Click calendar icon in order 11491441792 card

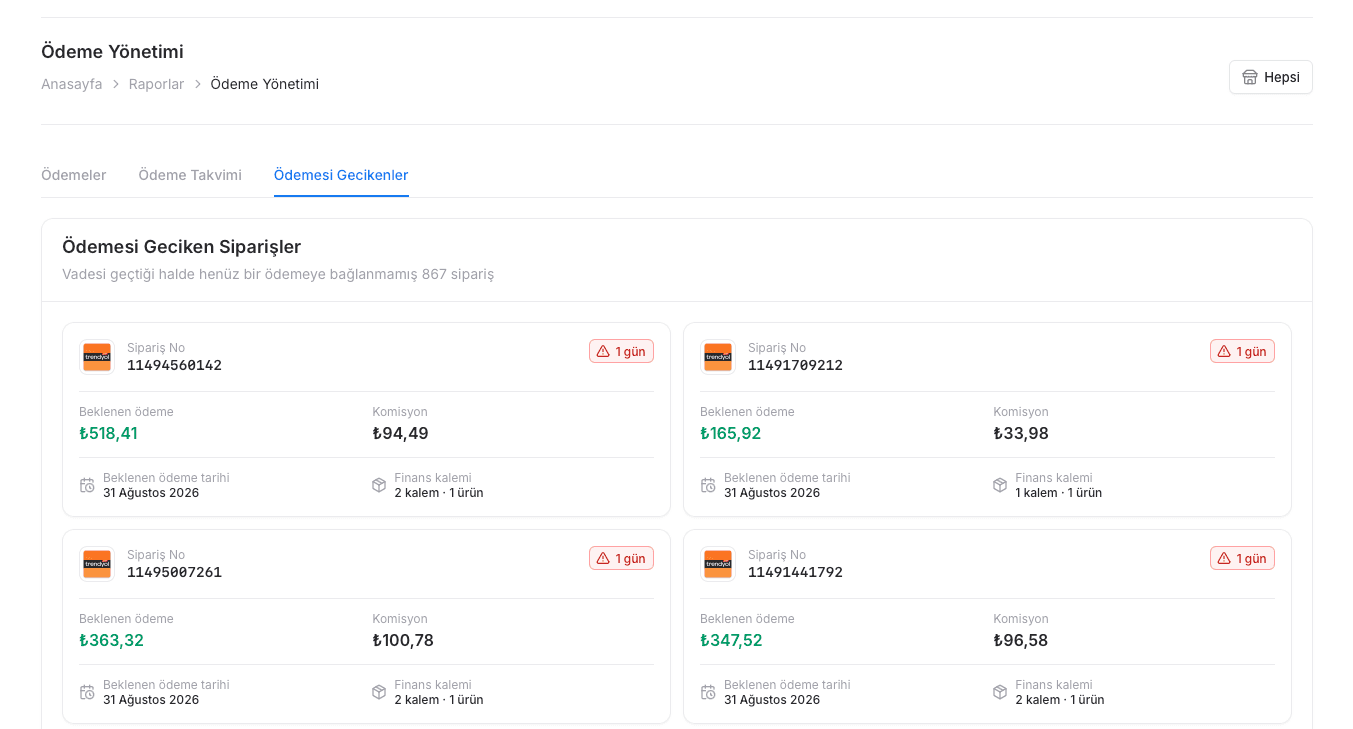pos(708,692)
